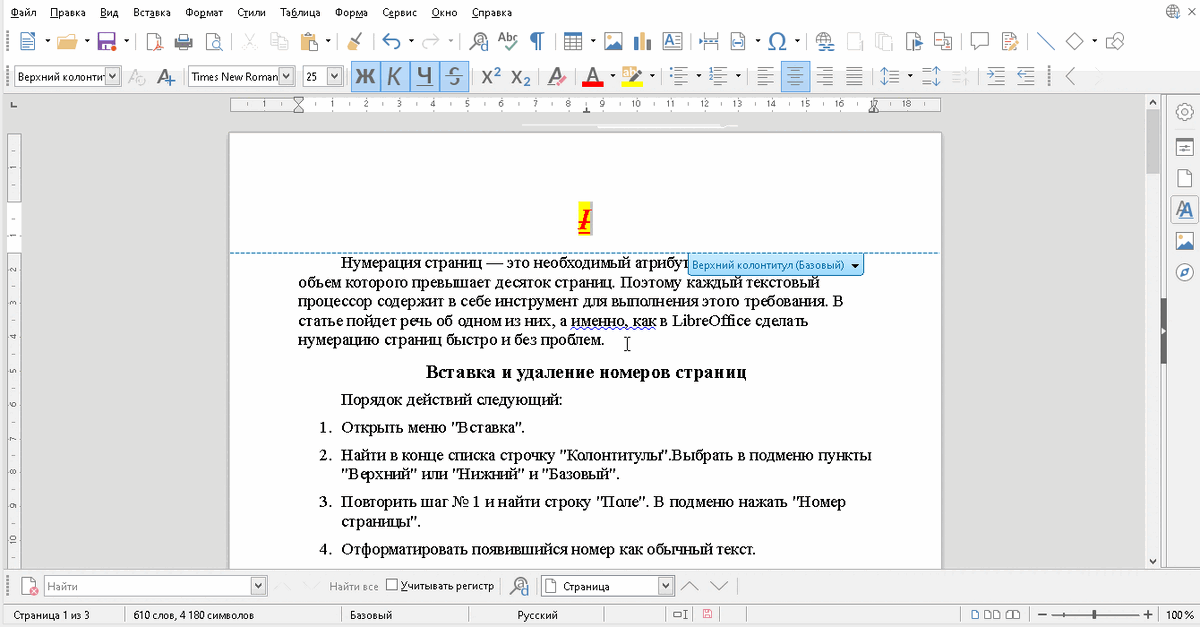Toggle italic (К) formatting
Viewport: 1200px width, 627px height.
(396, 76)
